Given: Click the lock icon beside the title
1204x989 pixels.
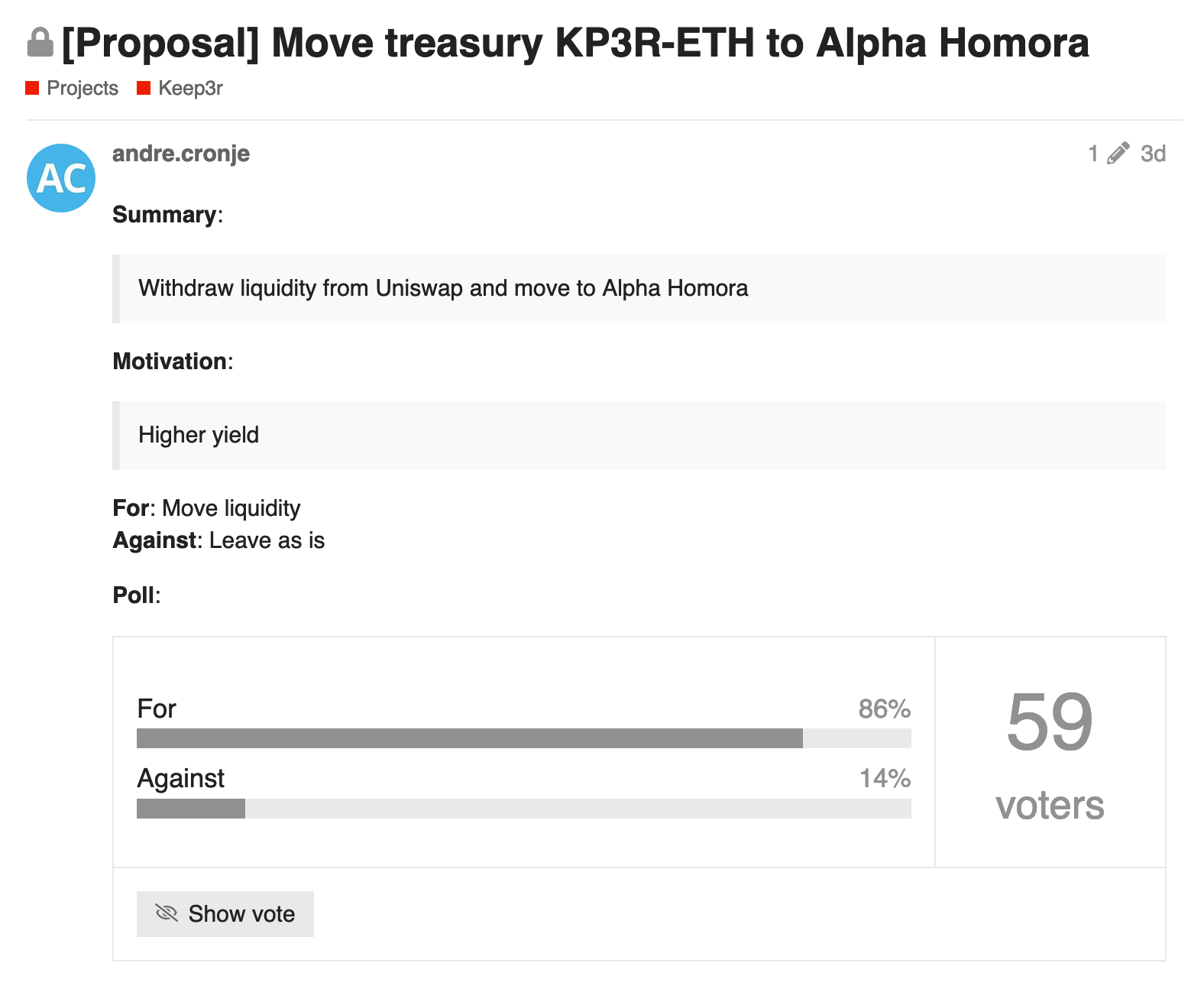Looking at the screenshot, I should click(40, 43).
